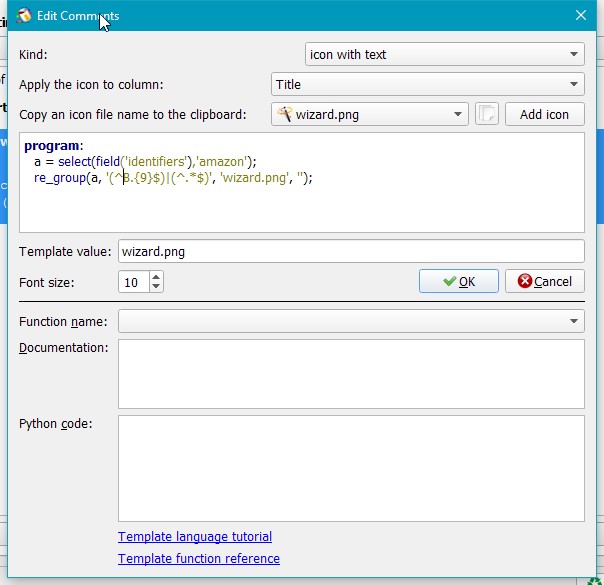
Task: Click 'Copy an icon file name to the clipboard:' label
Action: click(x=133, y=114)
